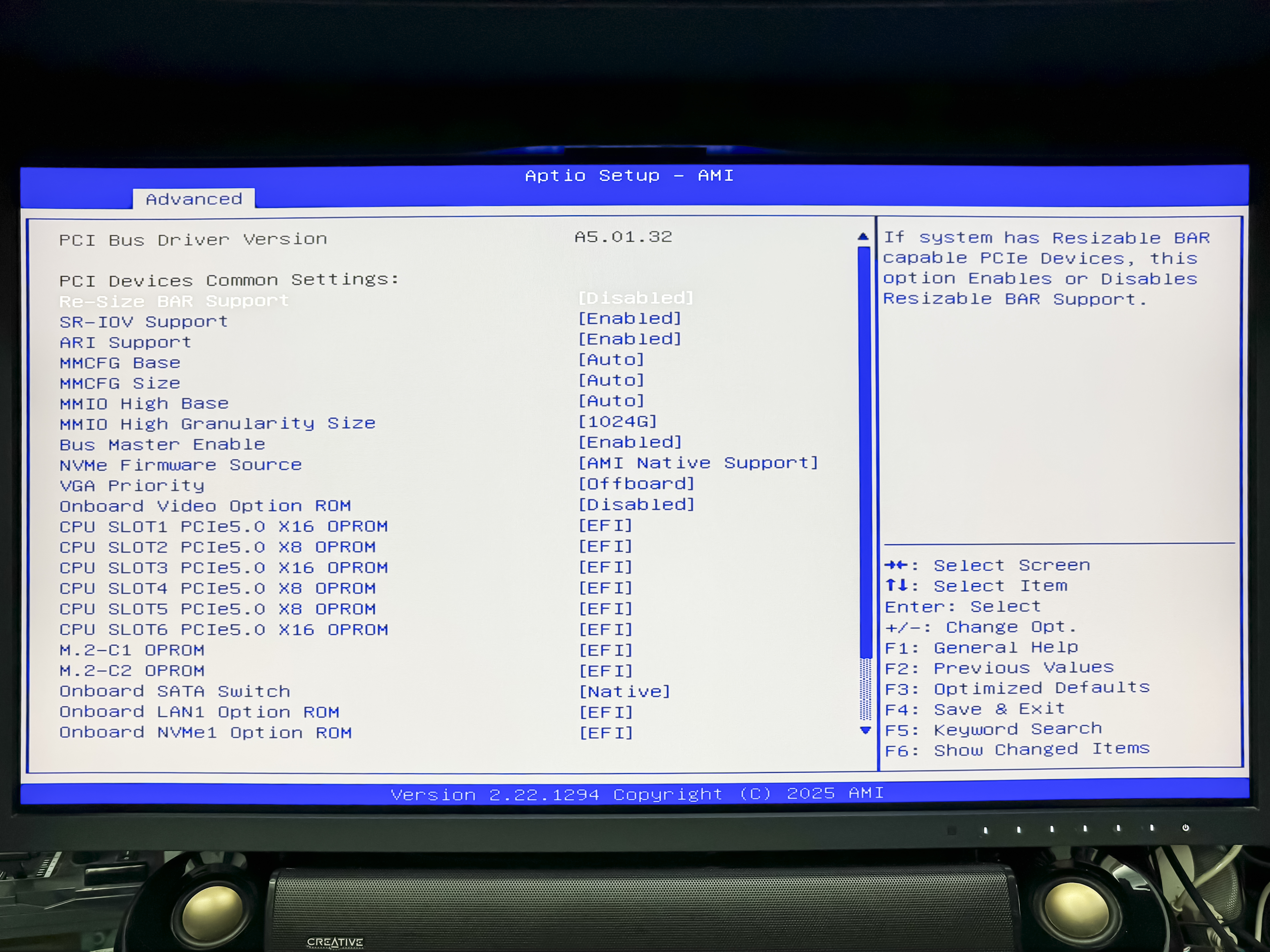
Task: Click the settings list scrollbar thumb
Action: coord(865,452)
